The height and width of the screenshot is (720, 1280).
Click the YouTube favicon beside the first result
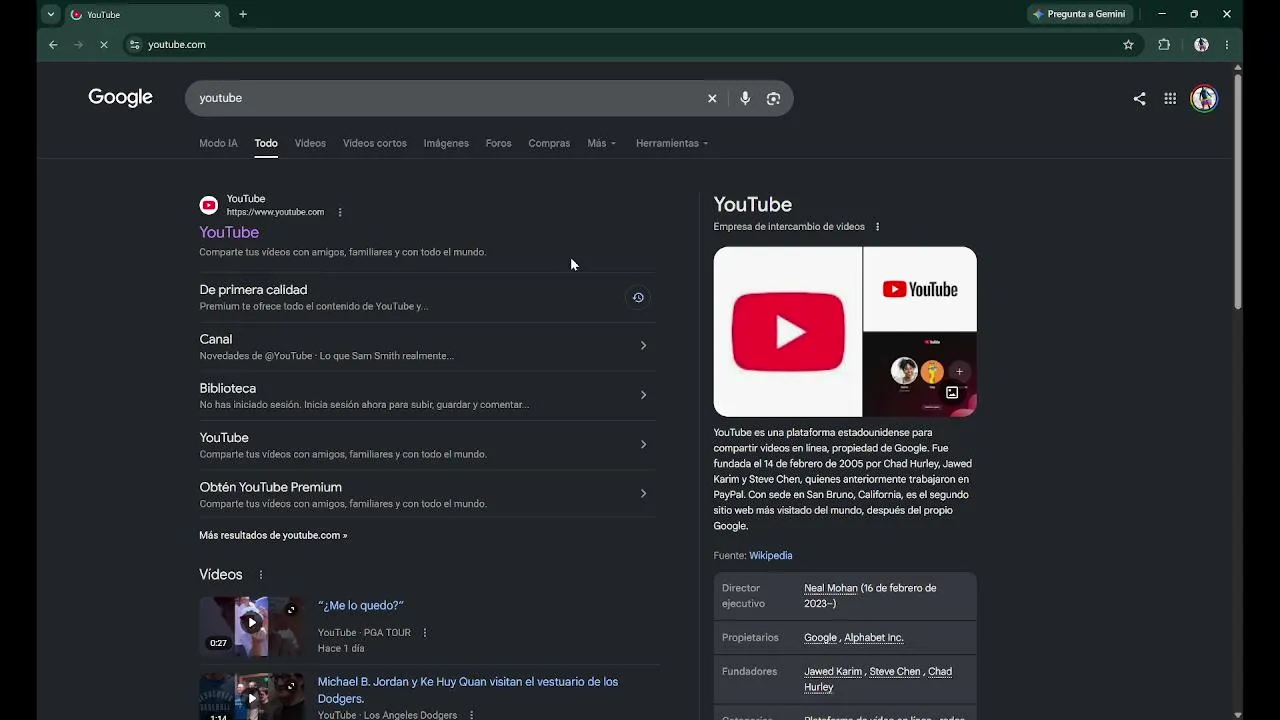click(x=208, y=205)
